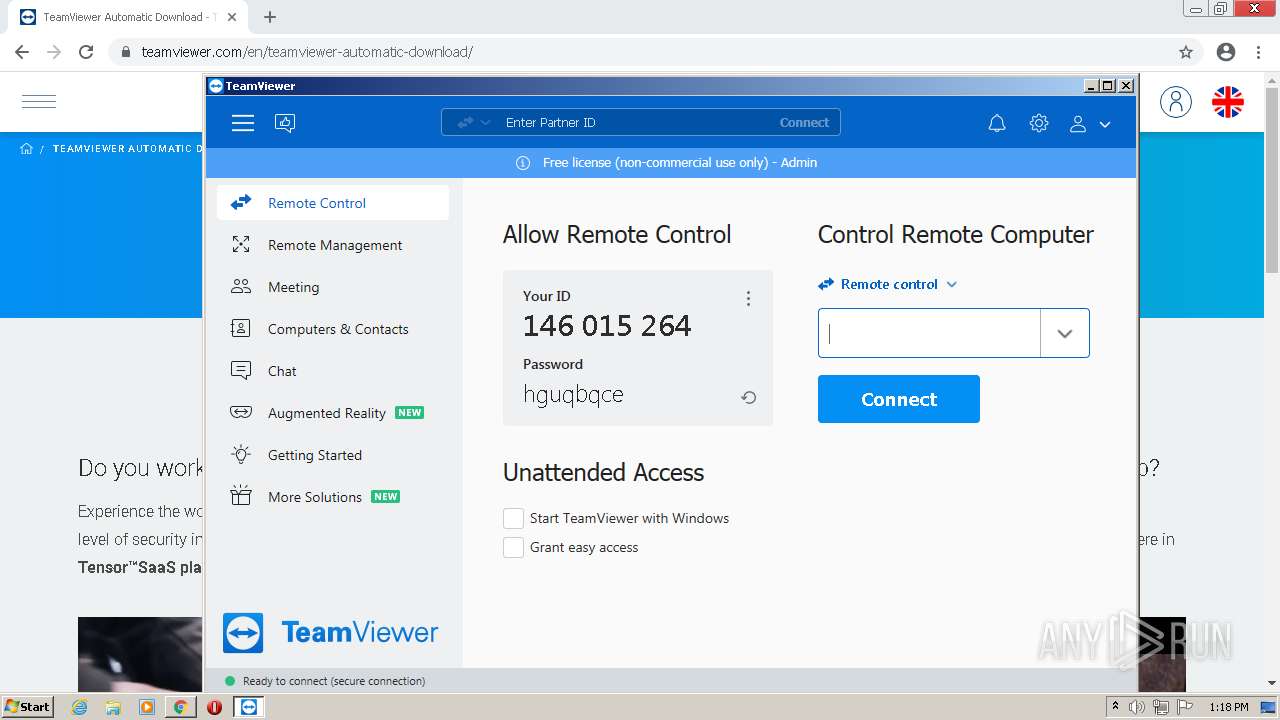Image resolution: width=1280 pixels, height=720 pixels.
Task: Open Chrome from the taskbar
Action: pos(180,707)
